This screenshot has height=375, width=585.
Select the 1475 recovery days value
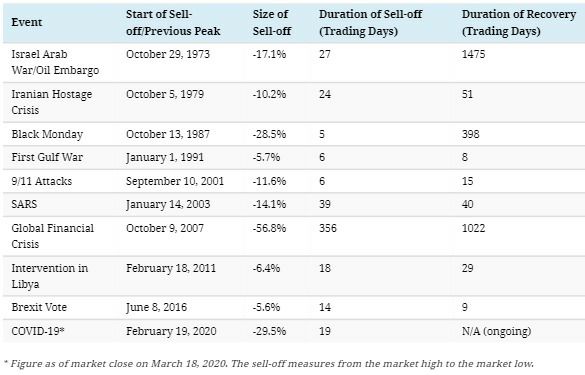[473, 54]
